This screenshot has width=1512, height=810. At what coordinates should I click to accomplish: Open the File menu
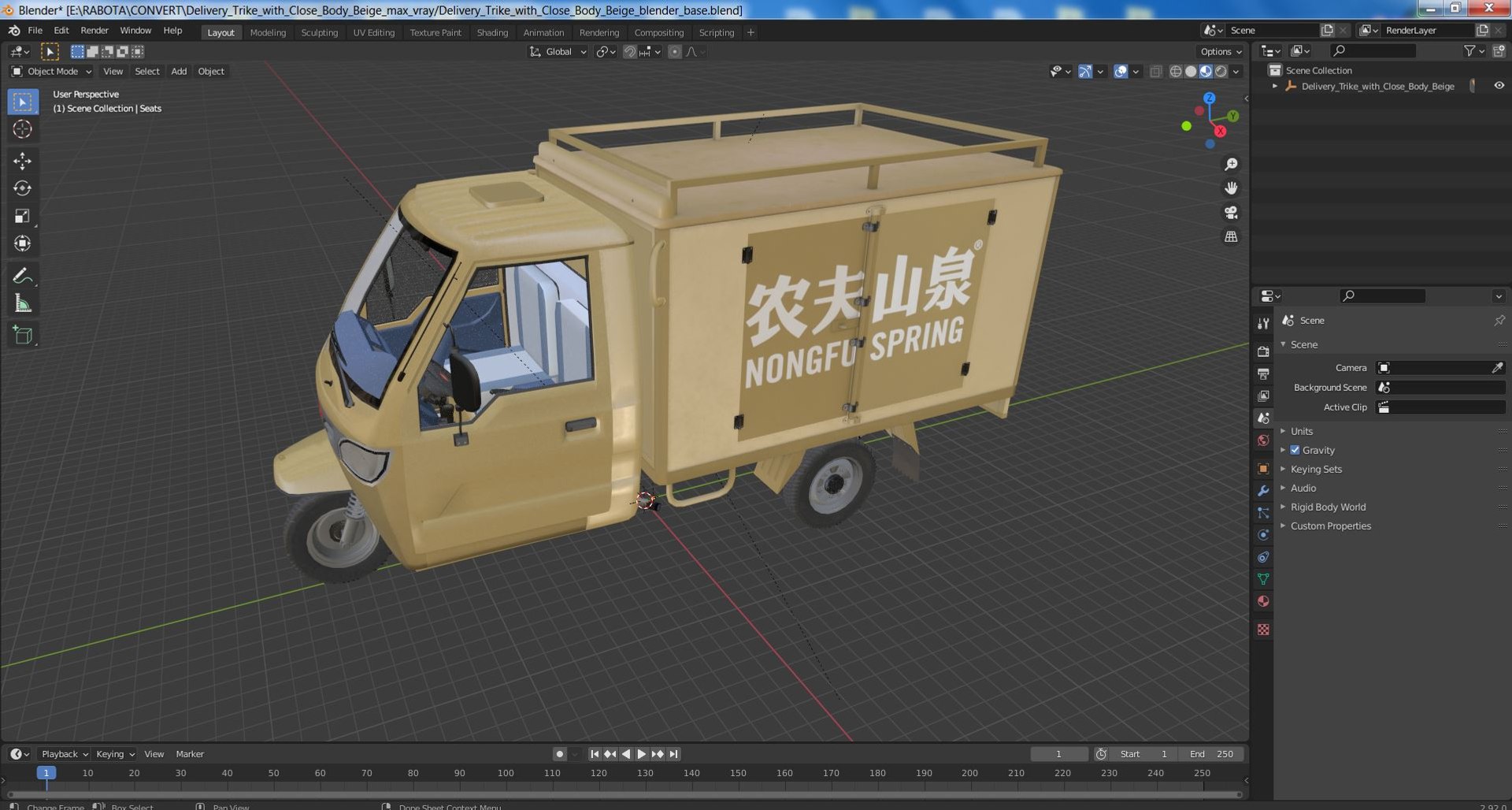point(35,30)
